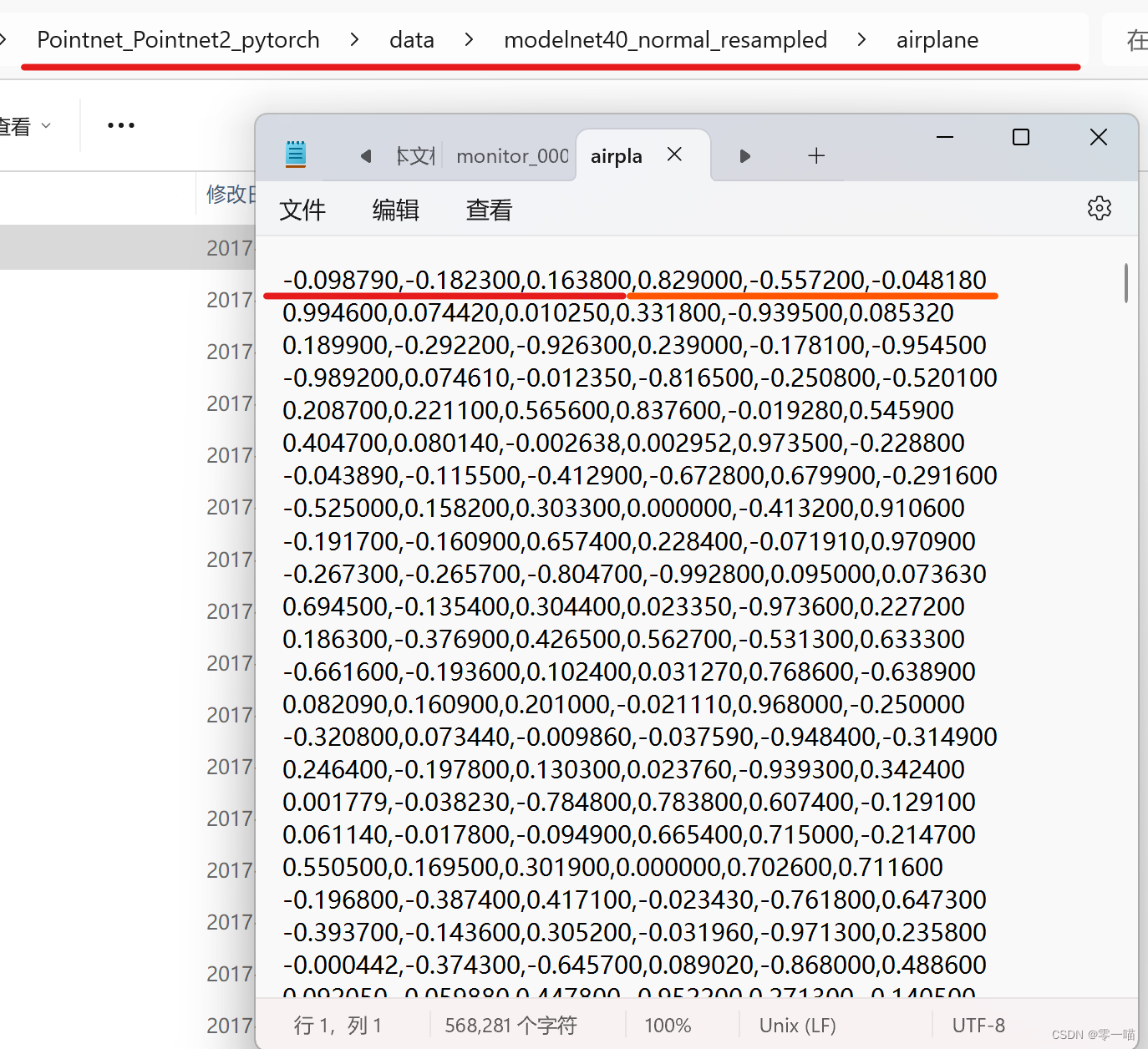Click line starting -0.661600,-0.193600
The image size is (1148, 1049).
(x=629, y=671)
